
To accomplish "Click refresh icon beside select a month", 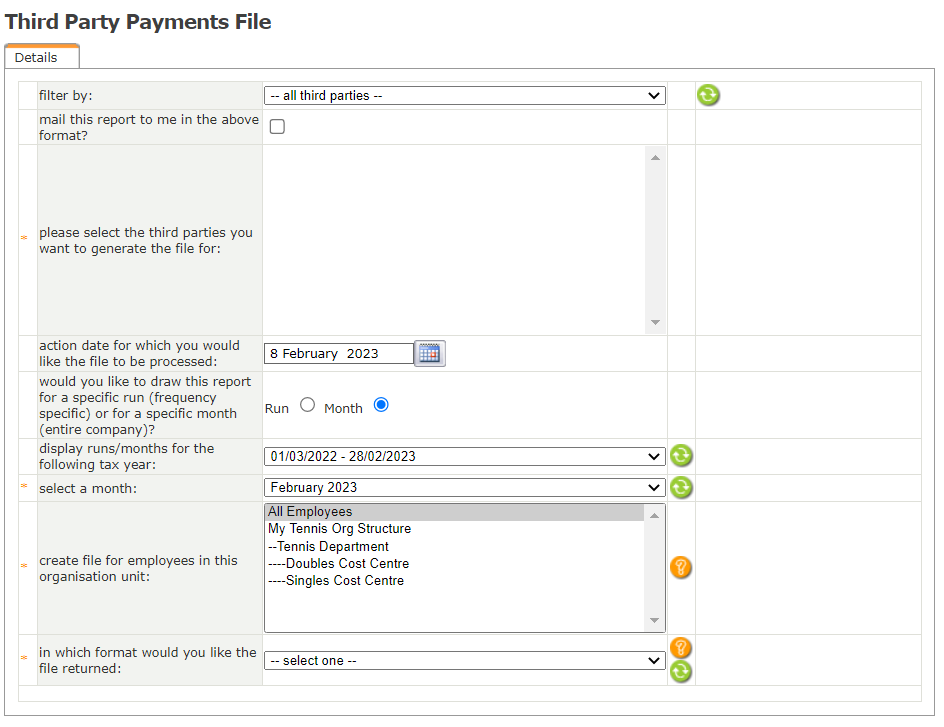I will click(x=681, y=488).
